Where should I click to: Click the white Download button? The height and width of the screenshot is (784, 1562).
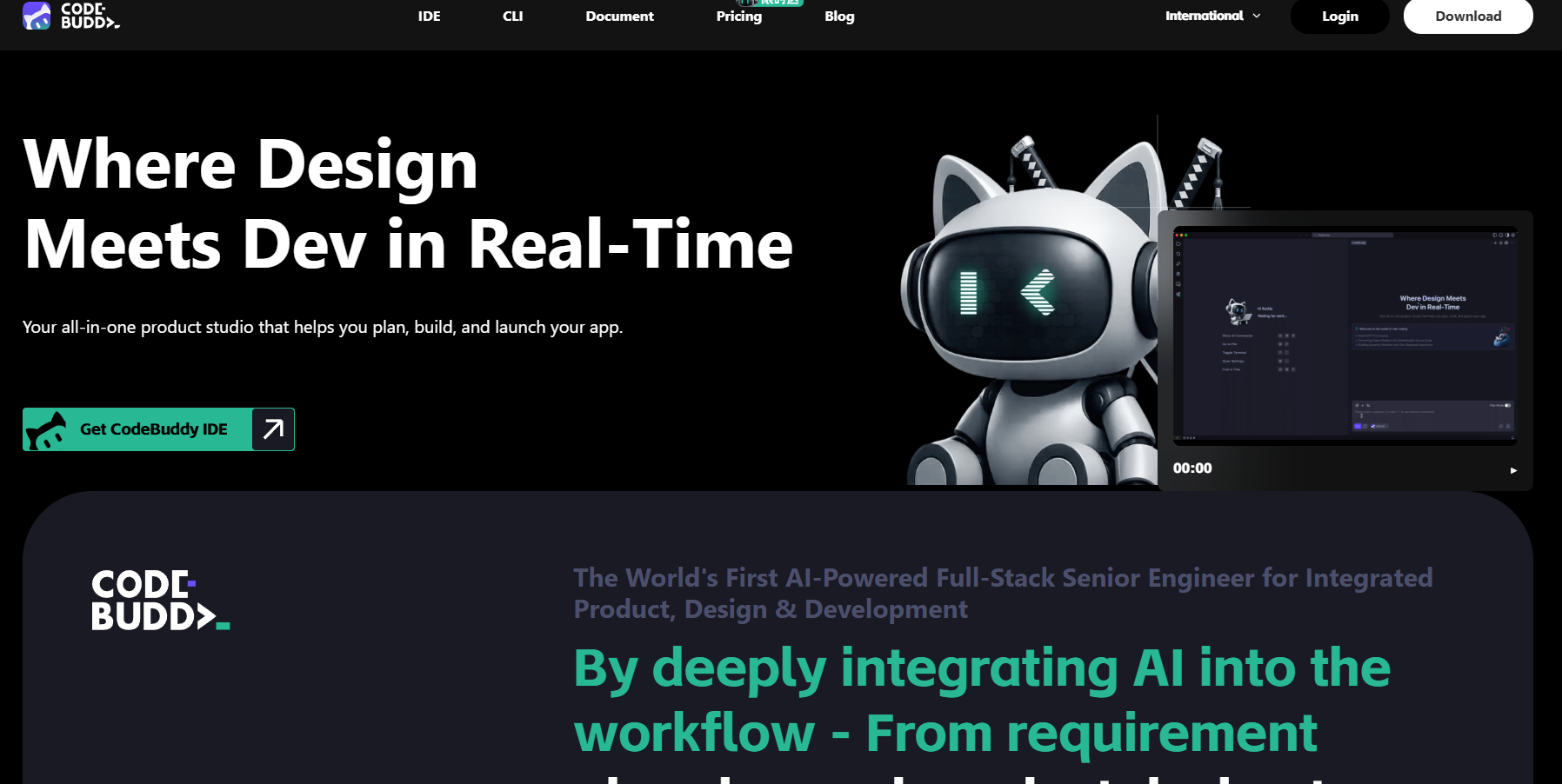click(1468, 17)
